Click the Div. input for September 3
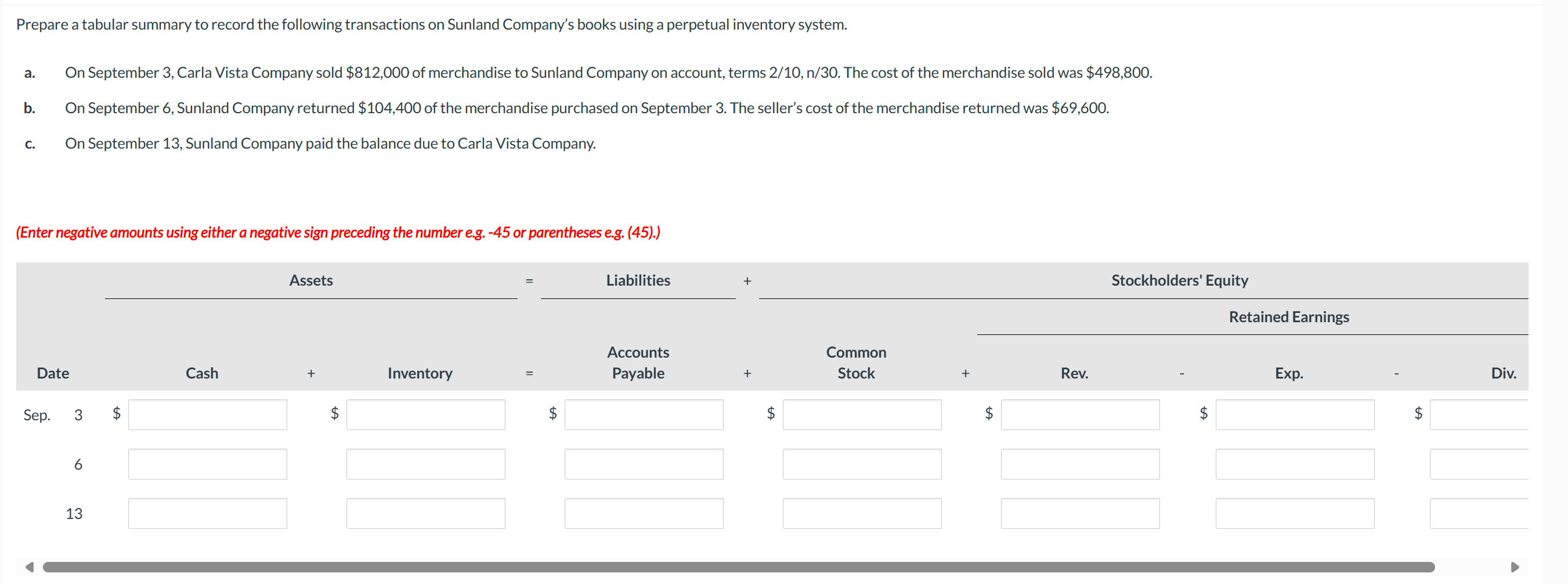The image size is (1568, 584). (1497, 414)
